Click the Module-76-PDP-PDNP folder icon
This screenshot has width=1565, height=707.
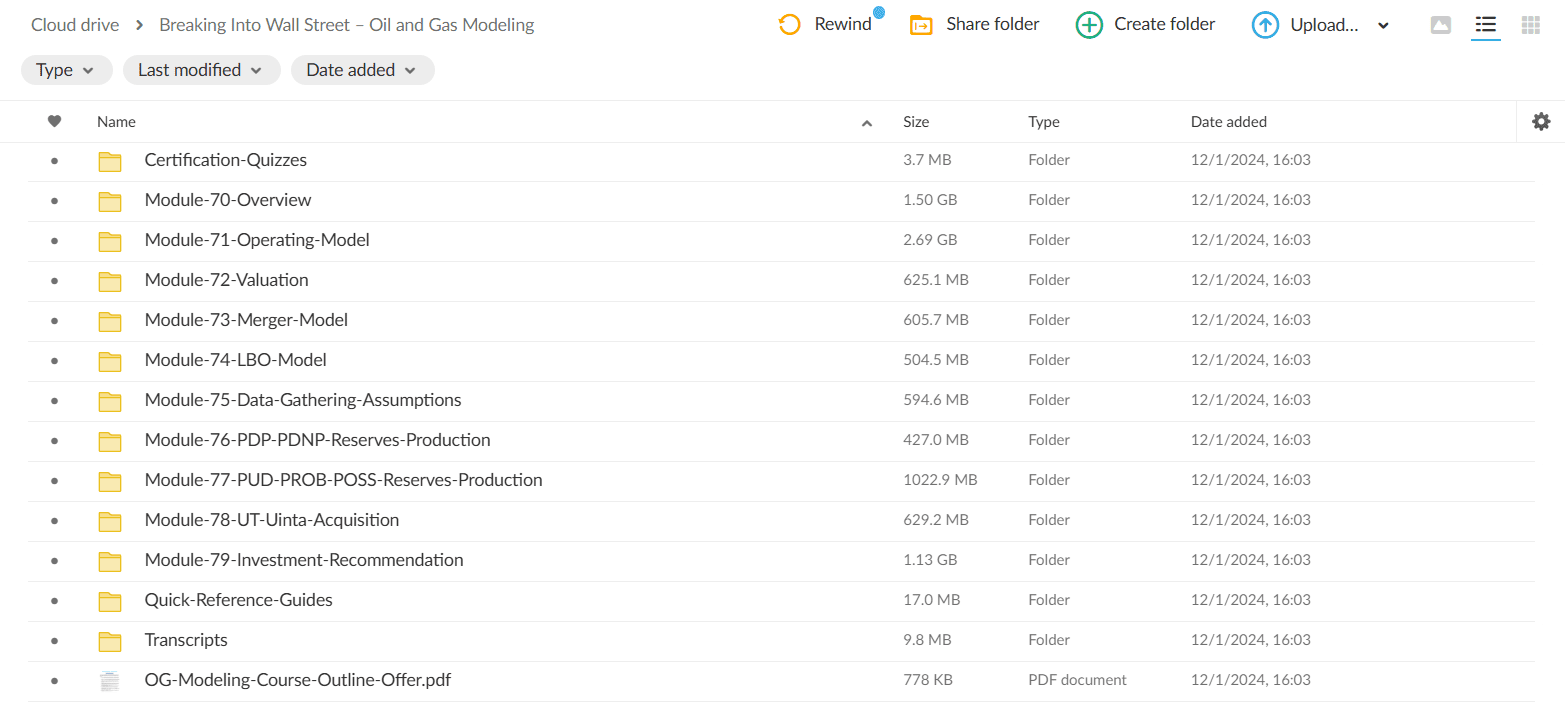[x=110, y=441]
